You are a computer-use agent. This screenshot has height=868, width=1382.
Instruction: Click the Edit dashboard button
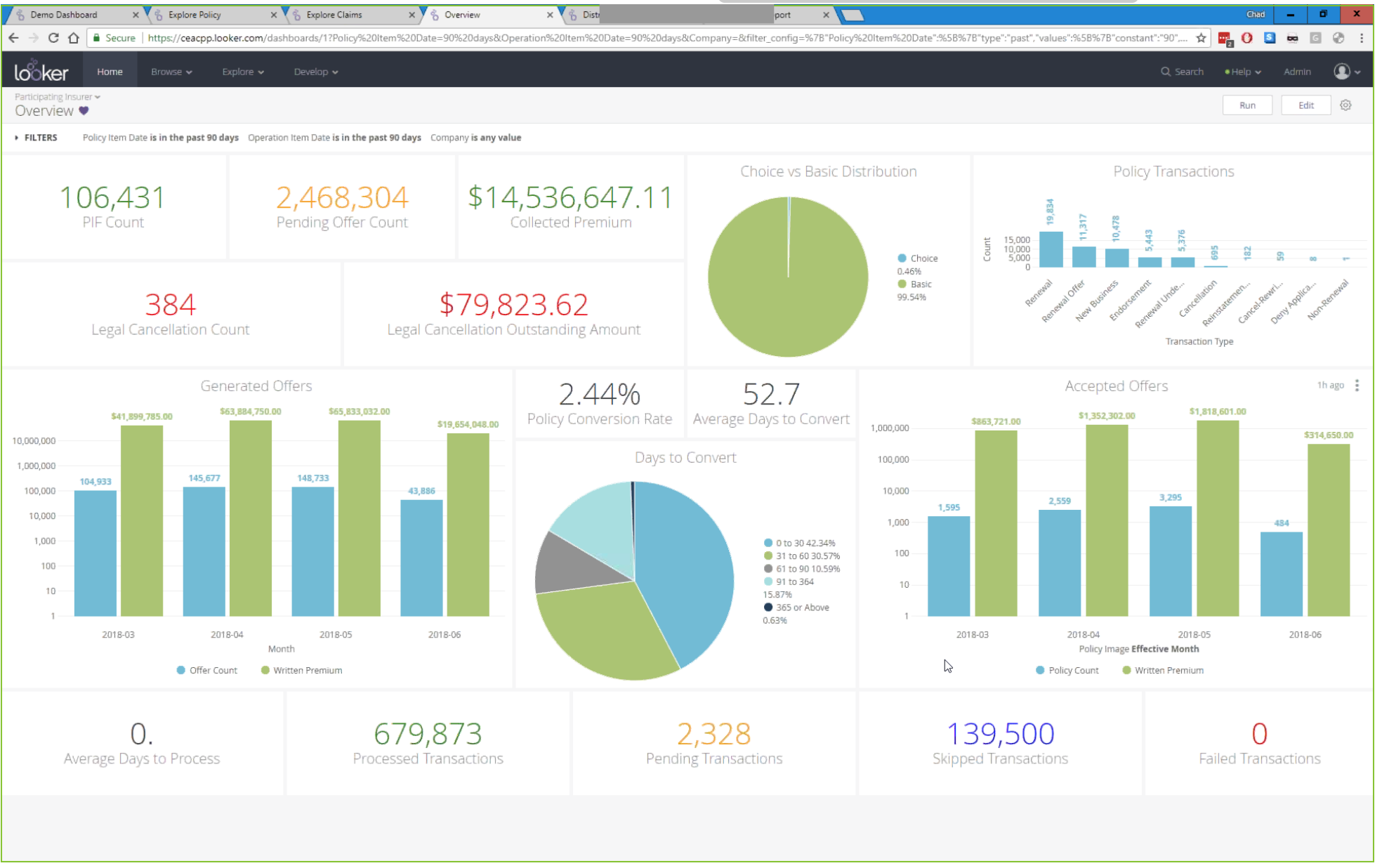(x=1305, y=105)
